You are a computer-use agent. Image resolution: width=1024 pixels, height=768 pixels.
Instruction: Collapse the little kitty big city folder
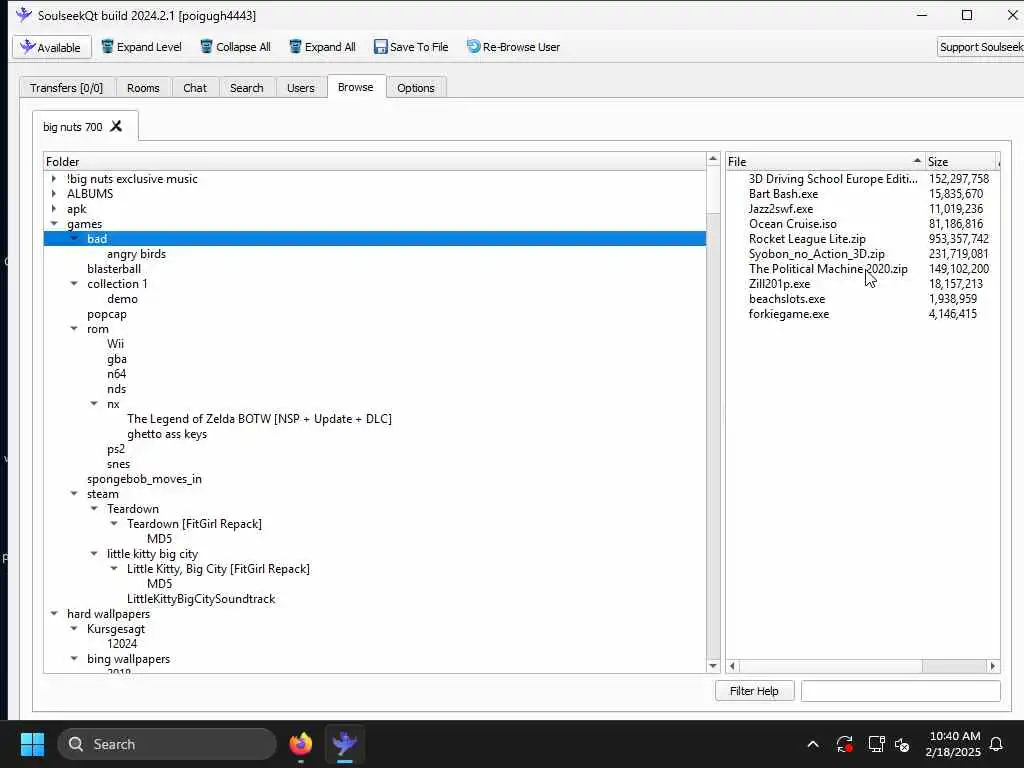[x=94, y=553]
